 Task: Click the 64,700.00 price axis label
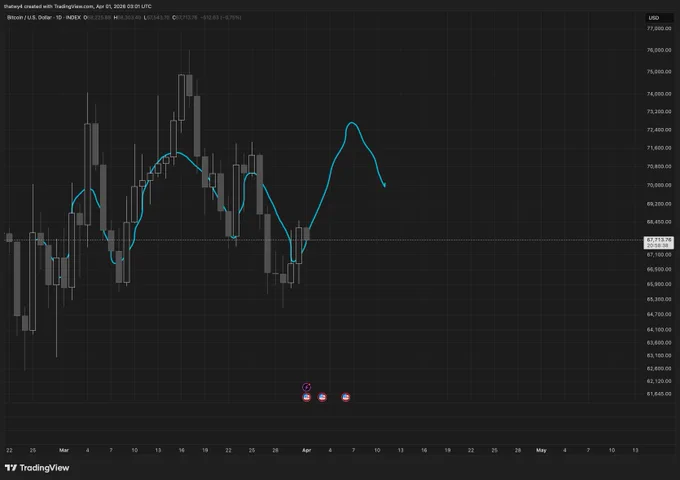click(x=659, y=314)
